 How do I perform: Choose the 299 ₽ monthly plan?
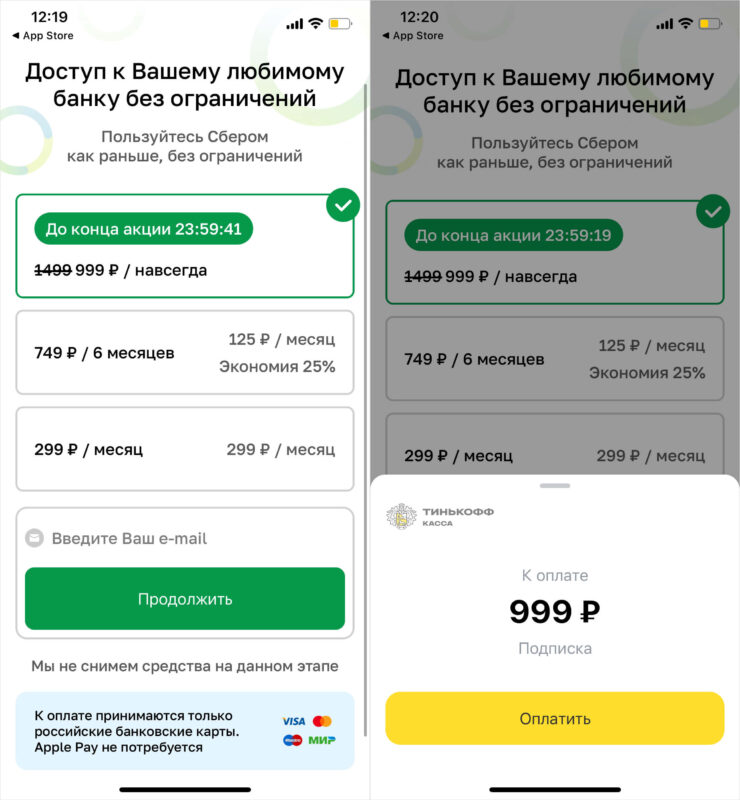pyautogui.click(x=185, y=449)
